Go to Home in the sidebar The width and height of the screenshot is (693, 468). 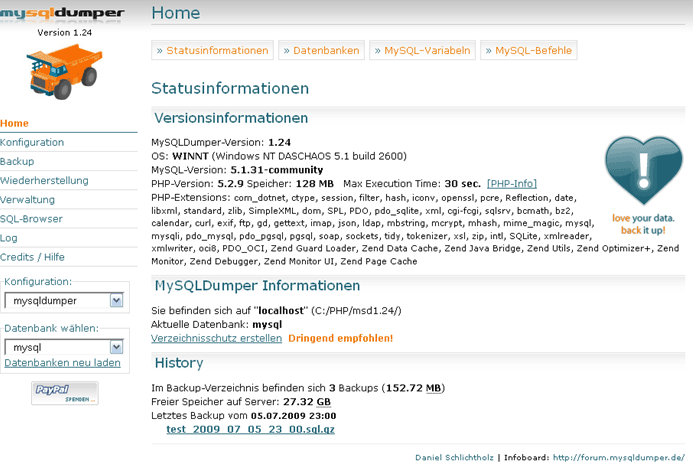click(x=14, y=123)
